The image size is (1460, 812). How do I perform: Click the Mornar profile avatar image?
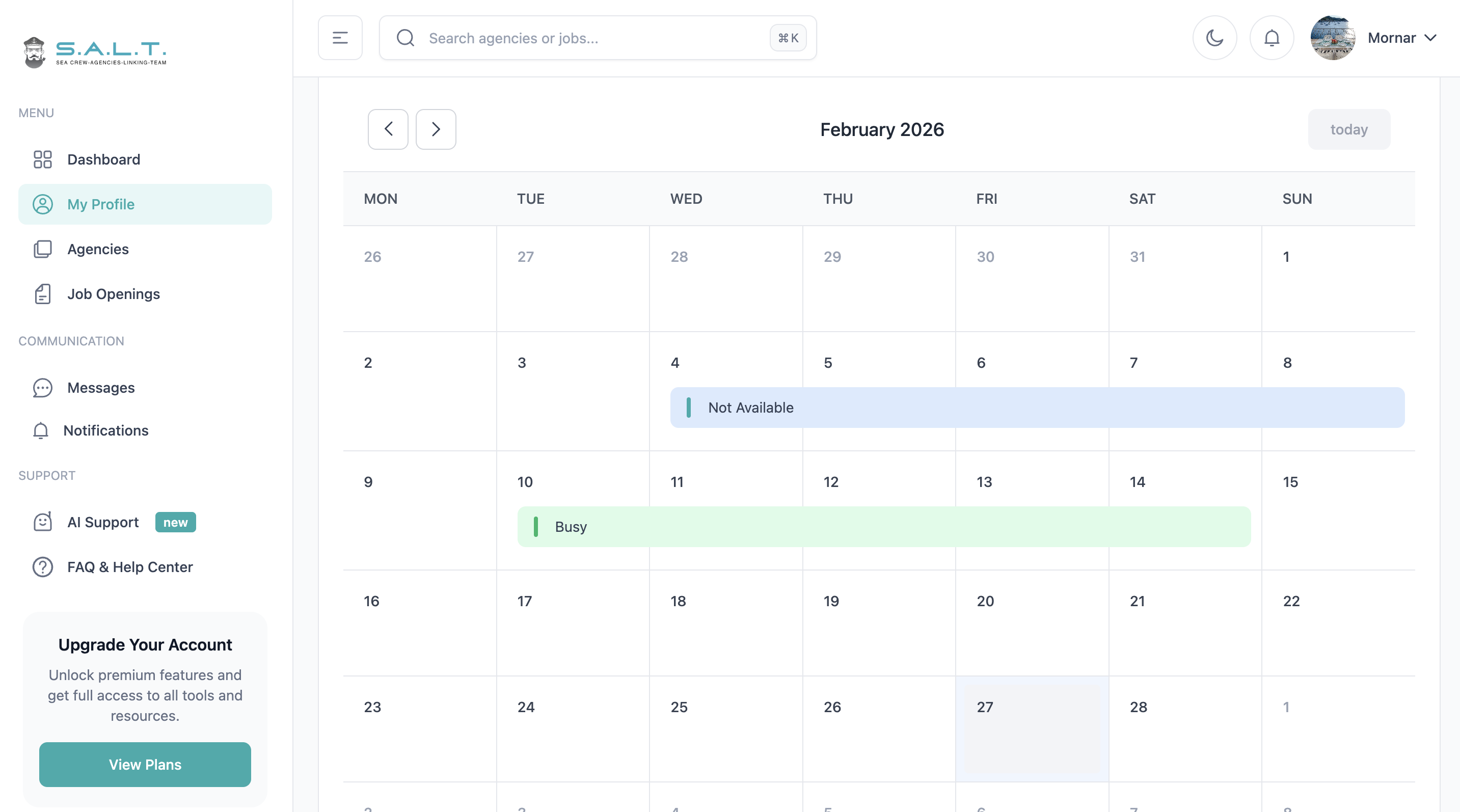tap(1333, 37)
